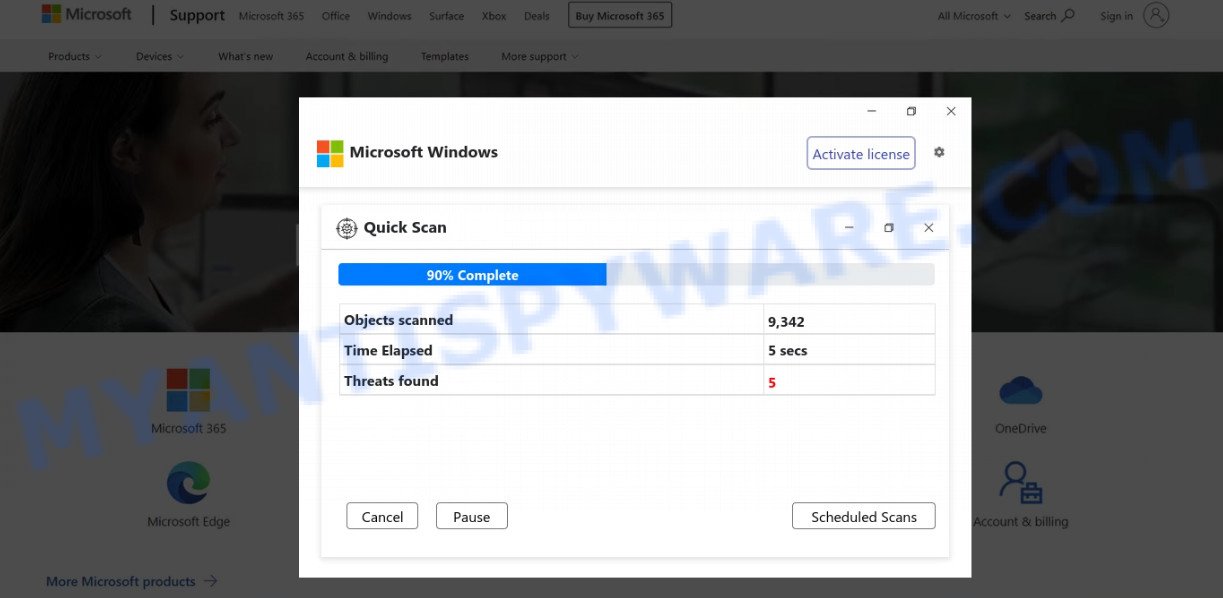Expand the More support dropdown
The height and width of the screenshot is (598, 1223).
coord(540,57)
